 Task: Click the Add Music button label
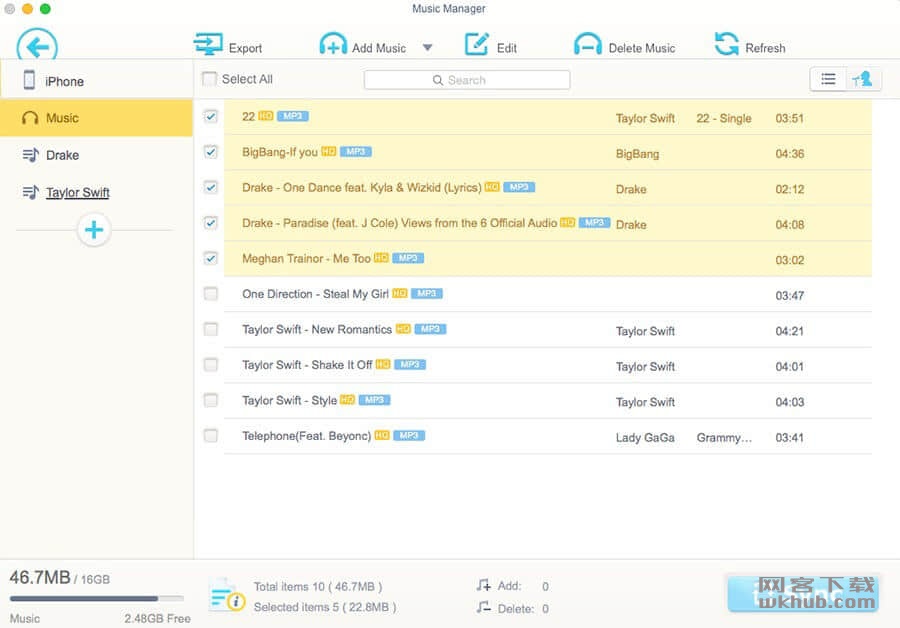click(x=379, y=48)
